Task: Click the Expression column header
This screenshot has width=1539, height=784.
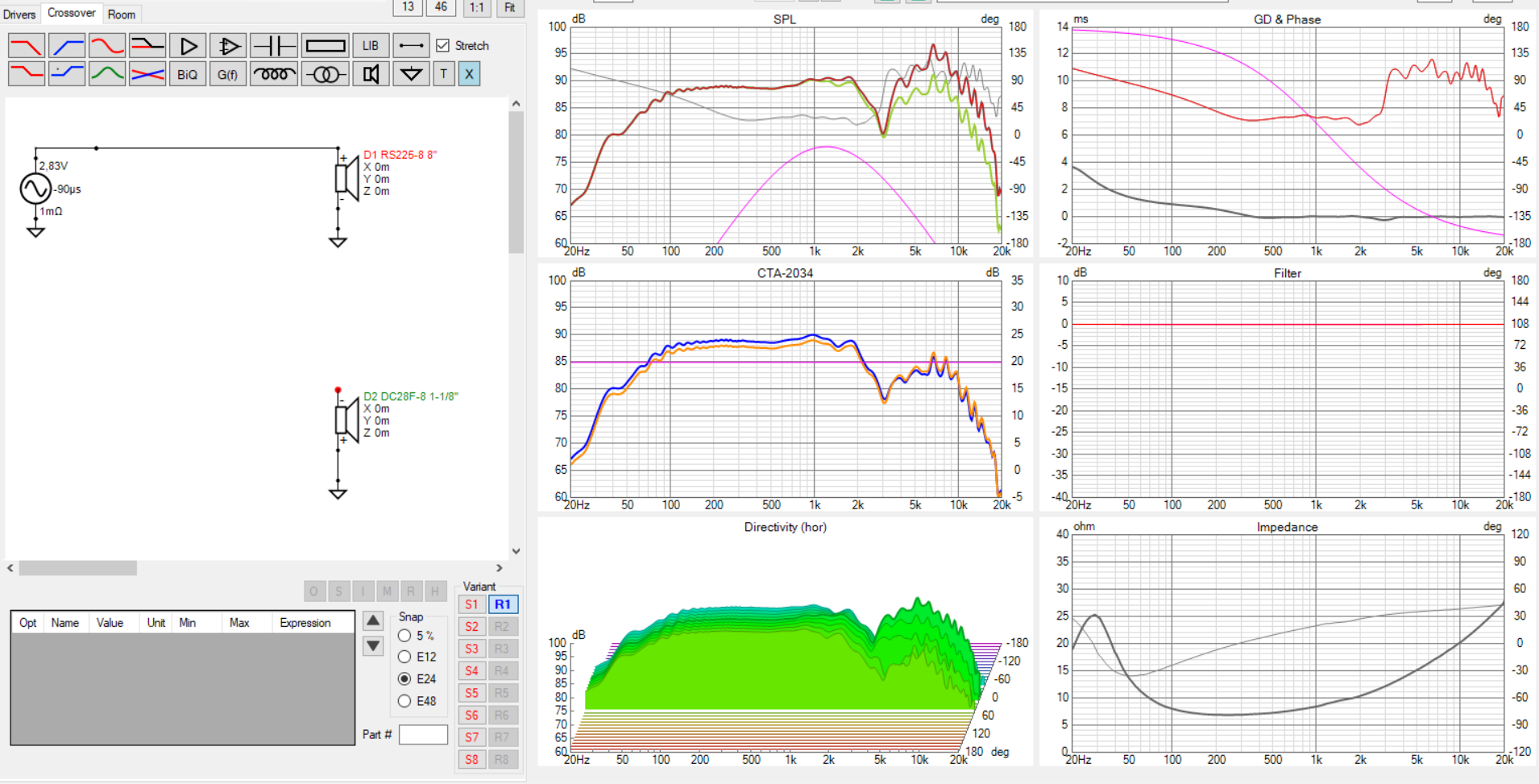Action: (305, 623)
